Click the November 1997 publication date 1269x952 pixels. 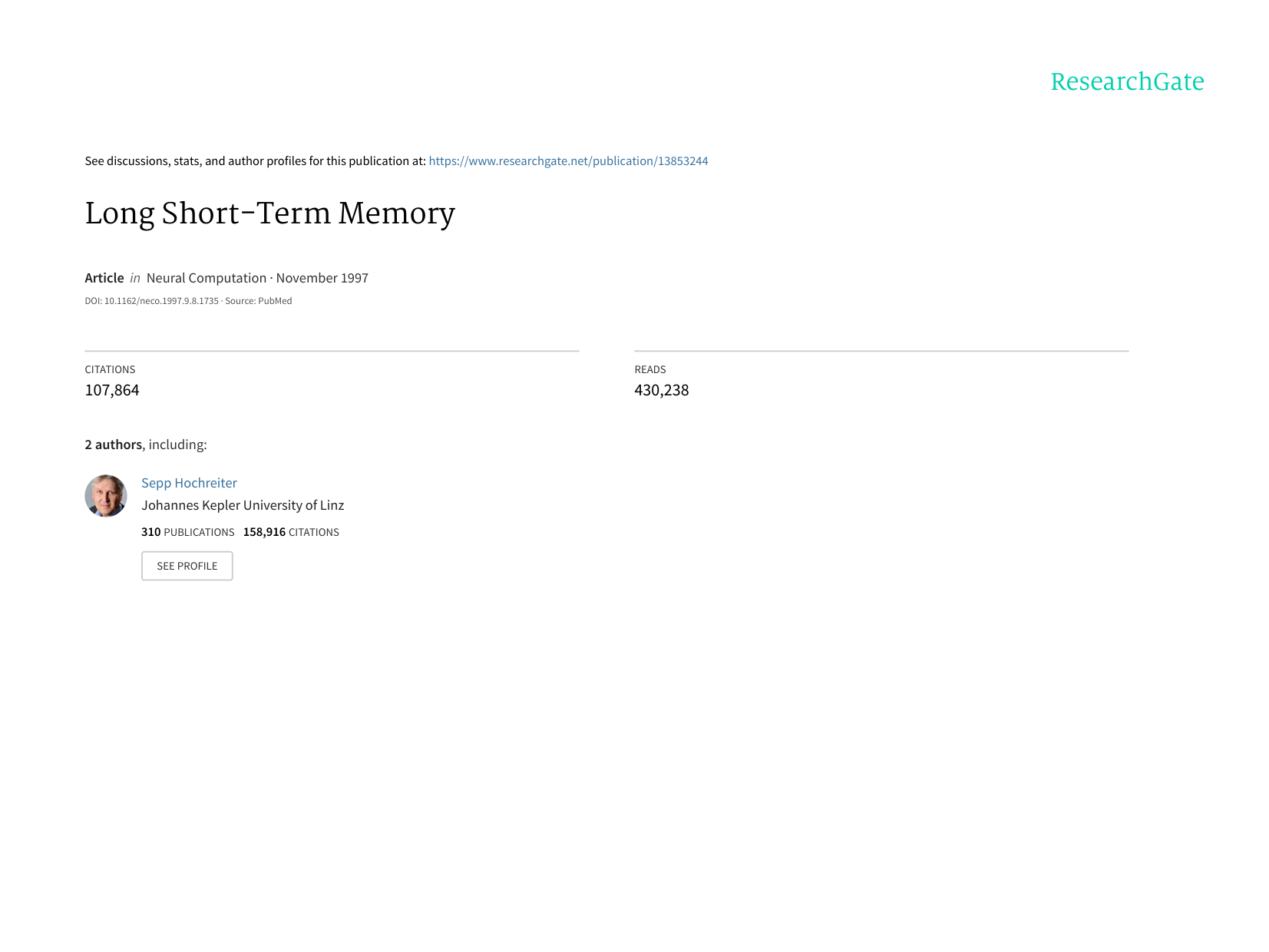(322, 278)
